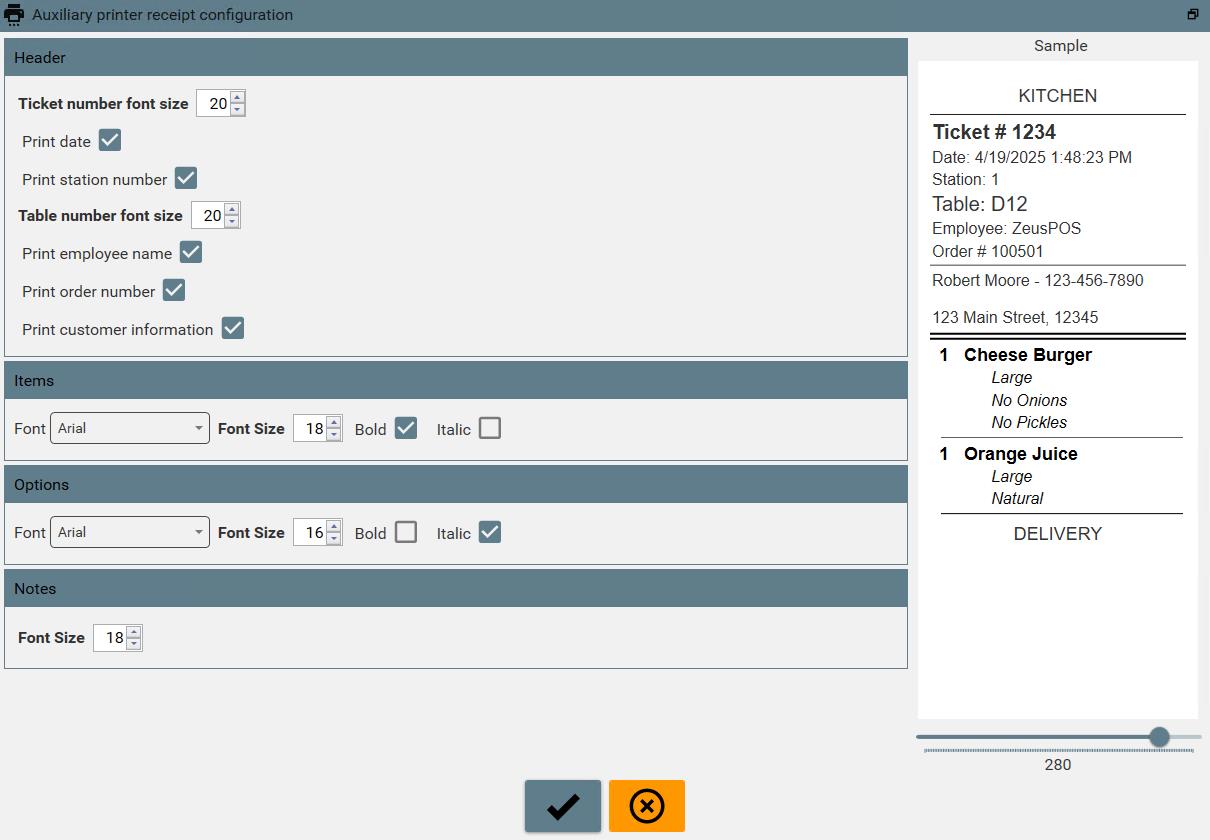This screenshot has width=1210, height=840.
Task: Click the ticket number font size field
Action: [213, 103]
